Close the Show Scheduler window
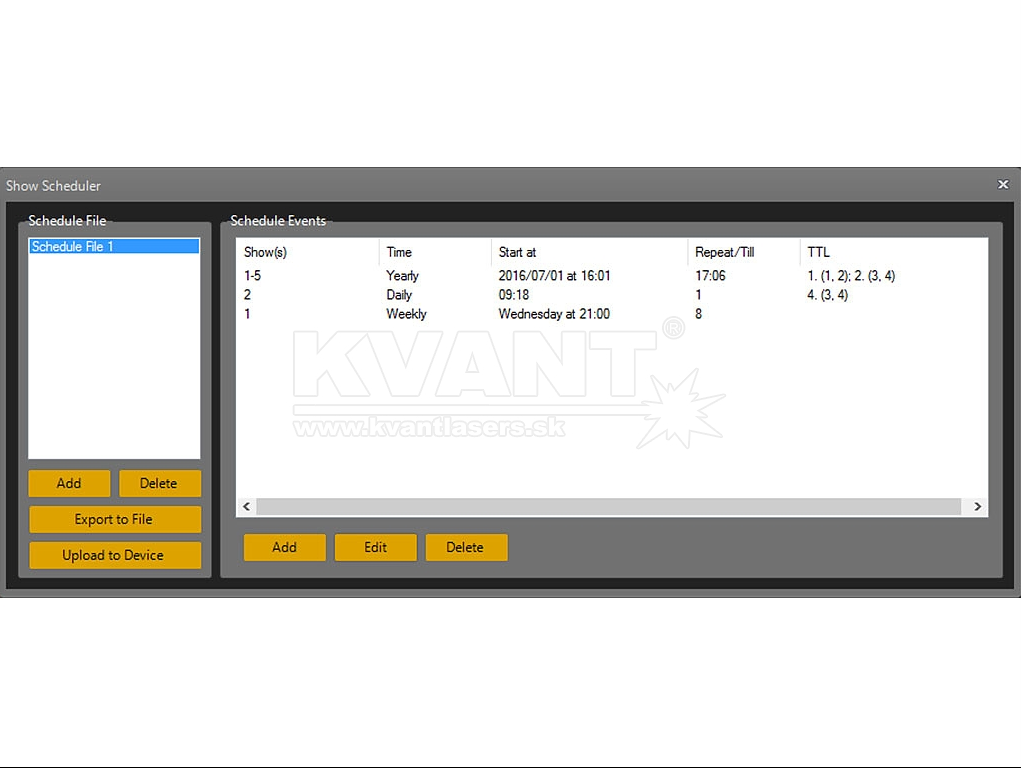The image size is (1021, 768). (1003, 185)
